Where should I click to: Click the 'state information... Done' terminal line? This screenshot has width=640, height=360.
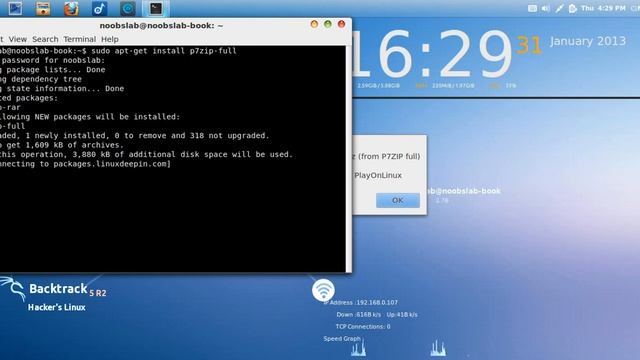pyautogui.click(x=62, y=89)
